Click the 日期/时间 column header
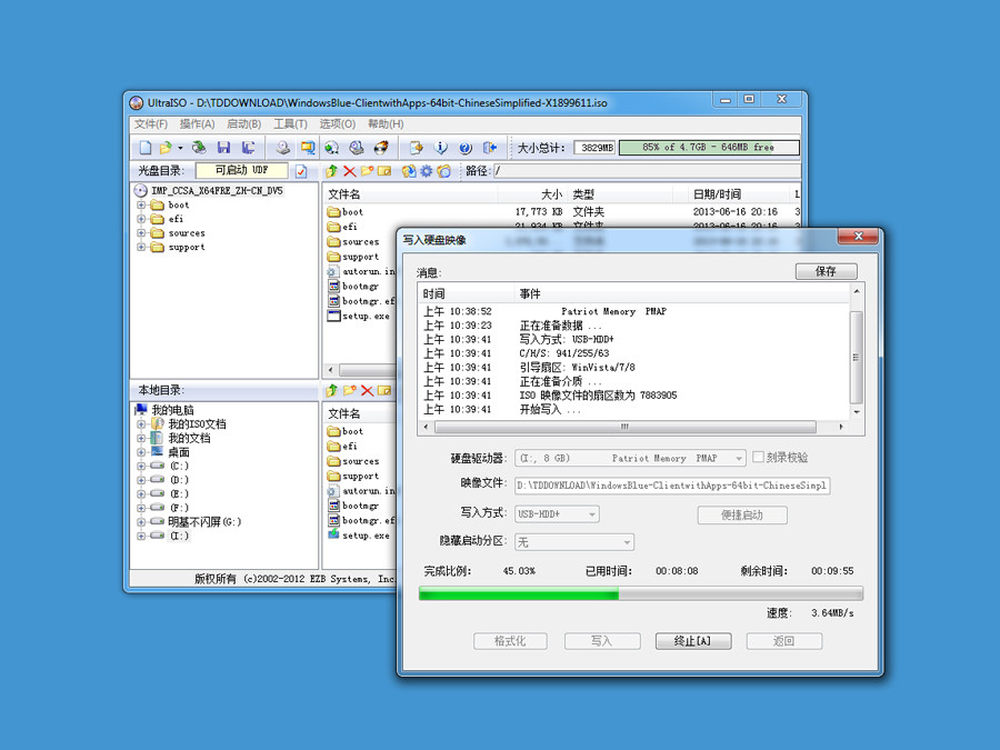Image resolution: width=1000 pixels, height=750 pixels. pyautogui.click(x=717, y=194)
